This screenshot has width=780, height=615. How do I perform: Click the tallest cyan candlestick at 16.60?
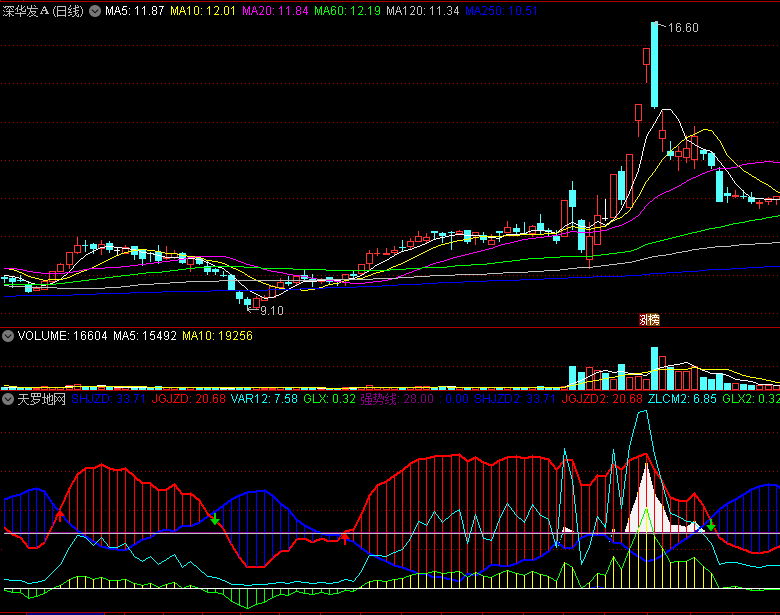tap(654, 65)
